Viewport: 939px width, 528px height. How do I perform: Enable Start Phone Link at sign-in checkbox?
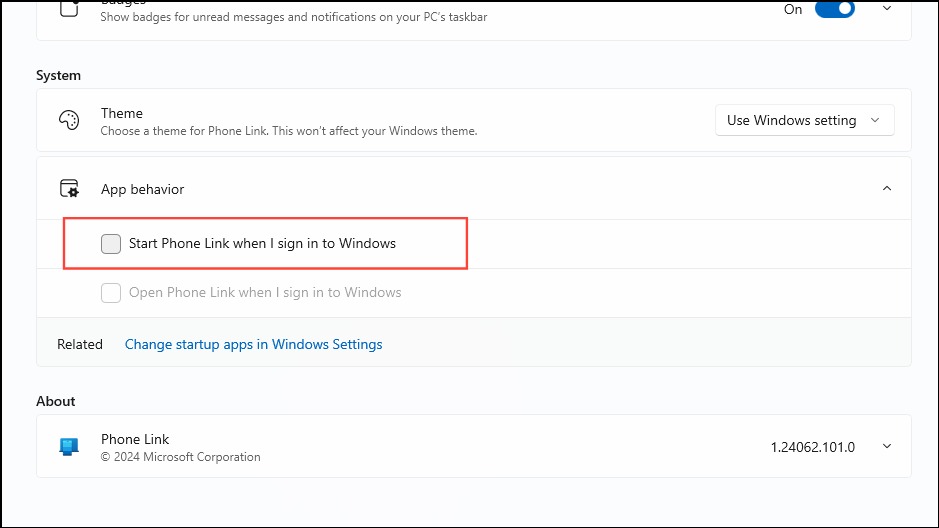[x=111, y=244]
